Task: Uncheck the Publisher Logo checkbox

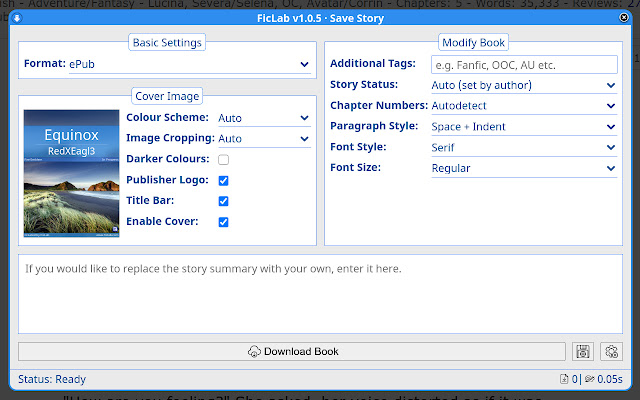Action: point(223,180)
